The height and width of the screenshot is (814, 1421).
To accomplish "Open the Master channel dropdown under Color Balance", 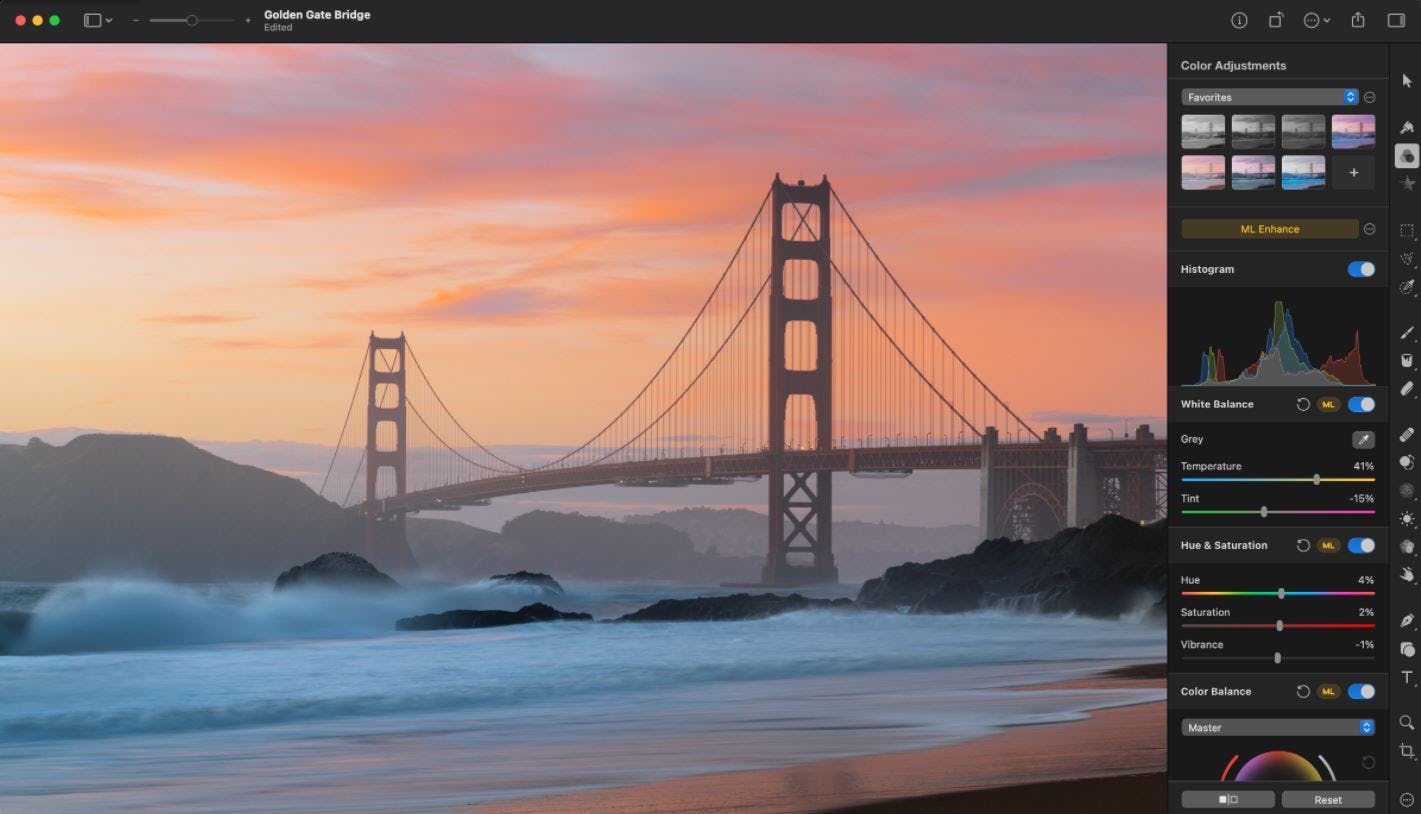I will tap(1277, 727).
